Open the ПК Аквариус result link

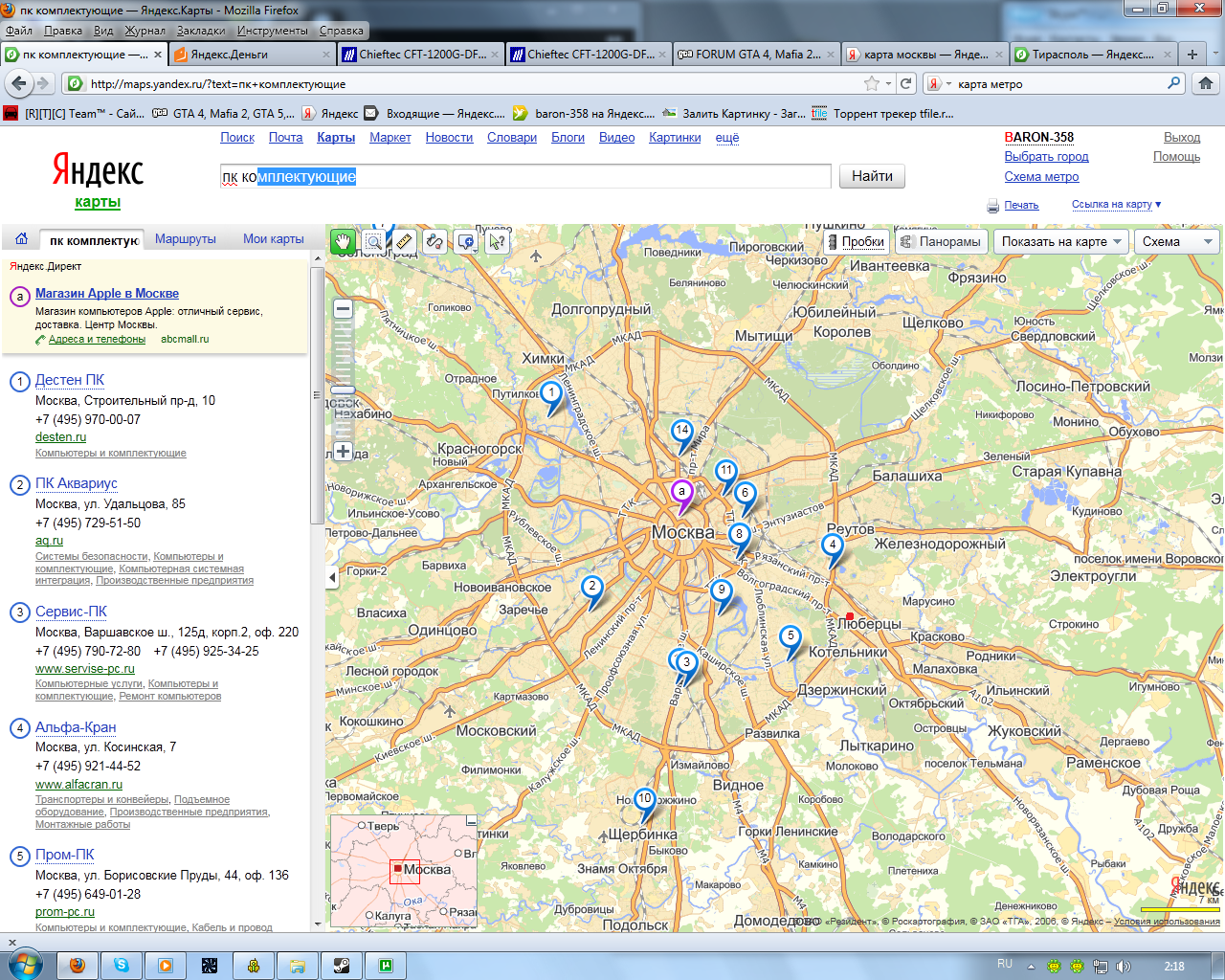[x=77, y=483]
